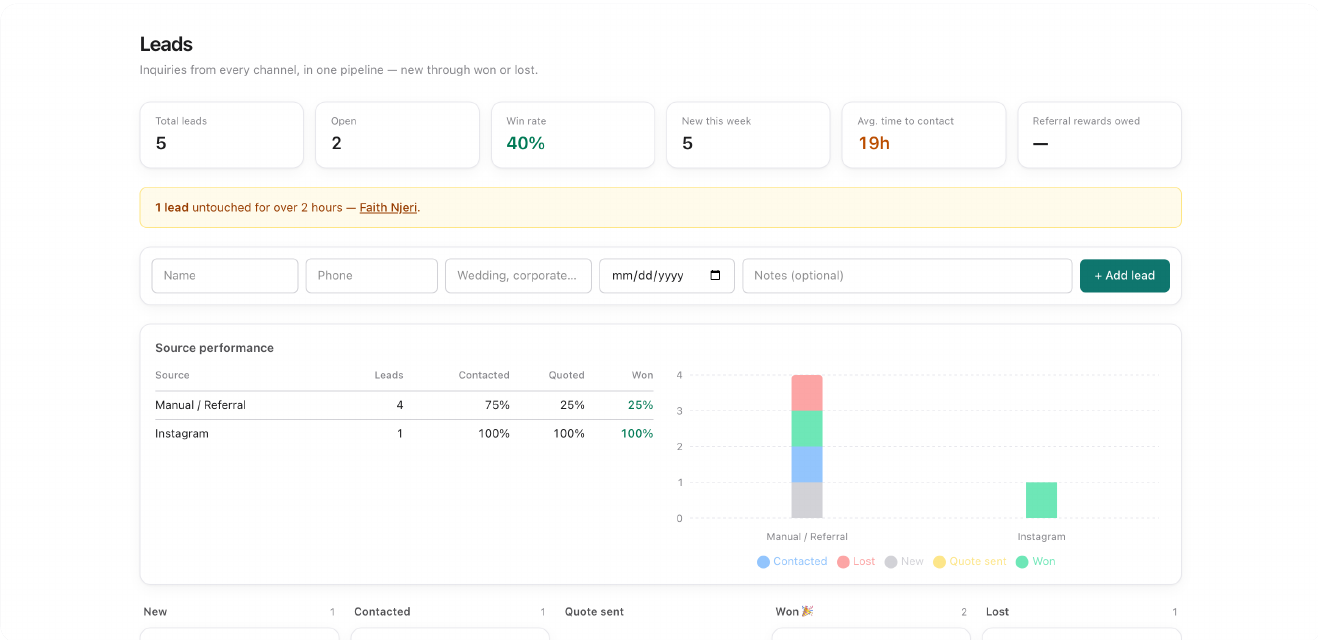Click the Source column header
This screenshot has height=640, width=1318.
click(172, 375)
